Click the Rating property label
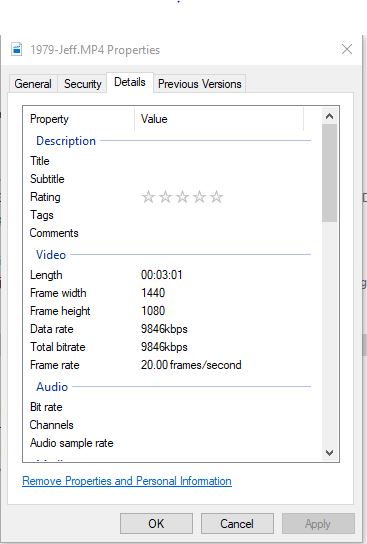The image size is (367, 544). pyautogui.click(x=45, y=197)
